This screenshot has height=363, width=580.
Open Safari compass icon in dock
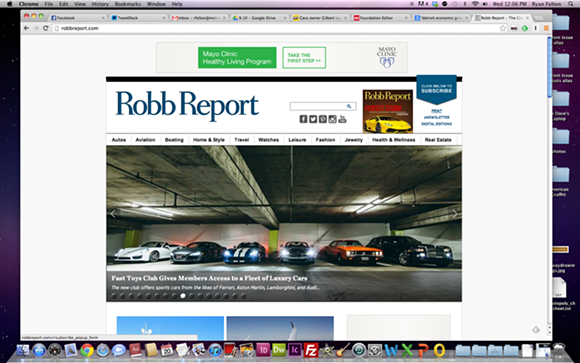(x=103, y=350)
